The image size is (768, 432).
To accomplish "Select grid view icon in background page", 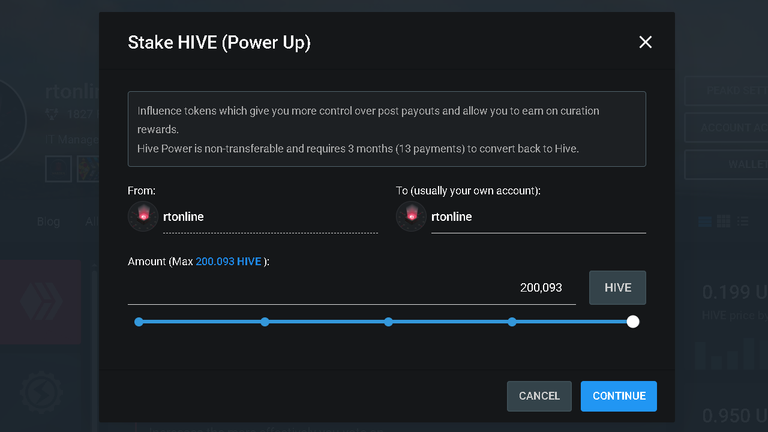I will [723, 221].
